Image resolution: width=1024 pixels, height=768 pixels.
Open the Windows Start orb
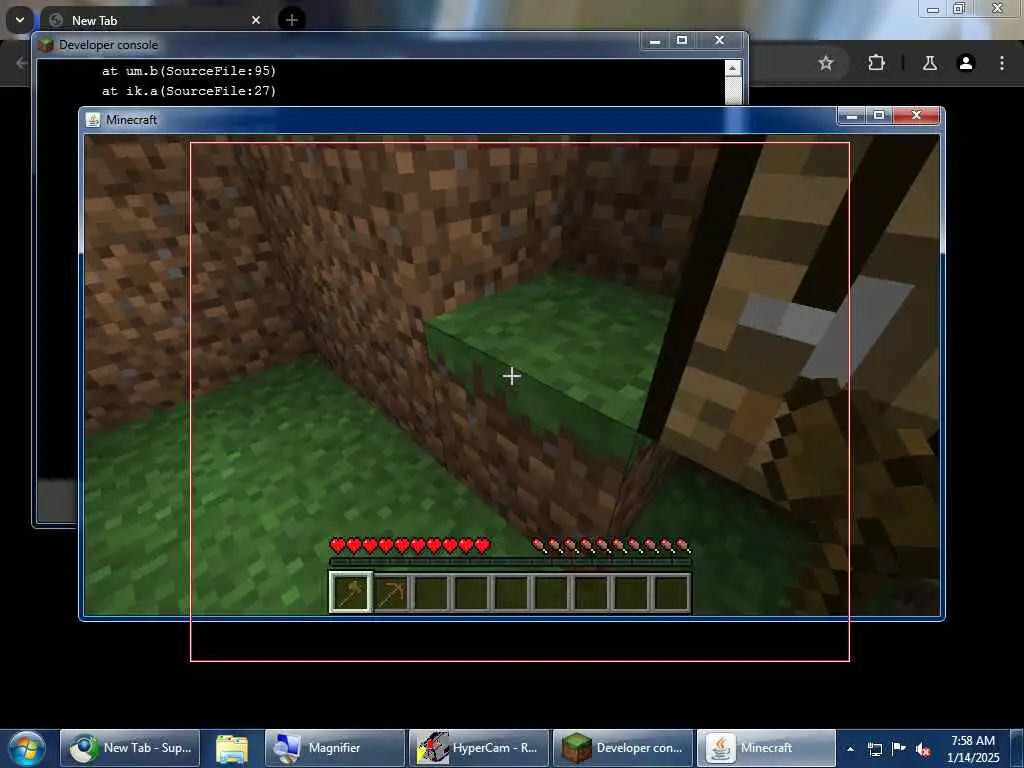tap(27, 748)
